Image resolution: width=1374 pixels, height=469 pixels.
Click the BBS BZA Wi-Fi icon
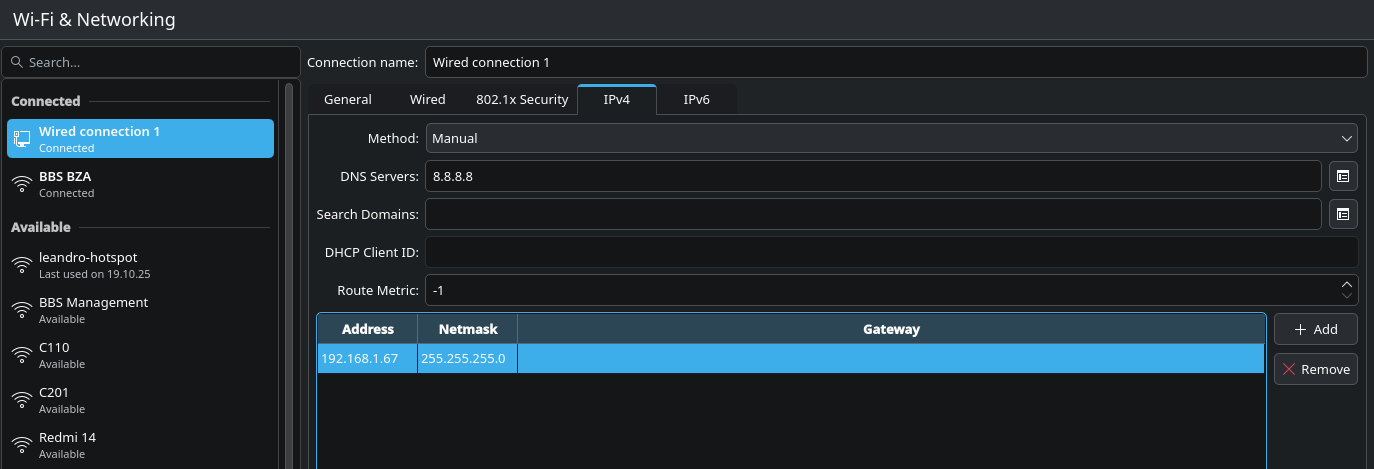click(x=22, y=184)
